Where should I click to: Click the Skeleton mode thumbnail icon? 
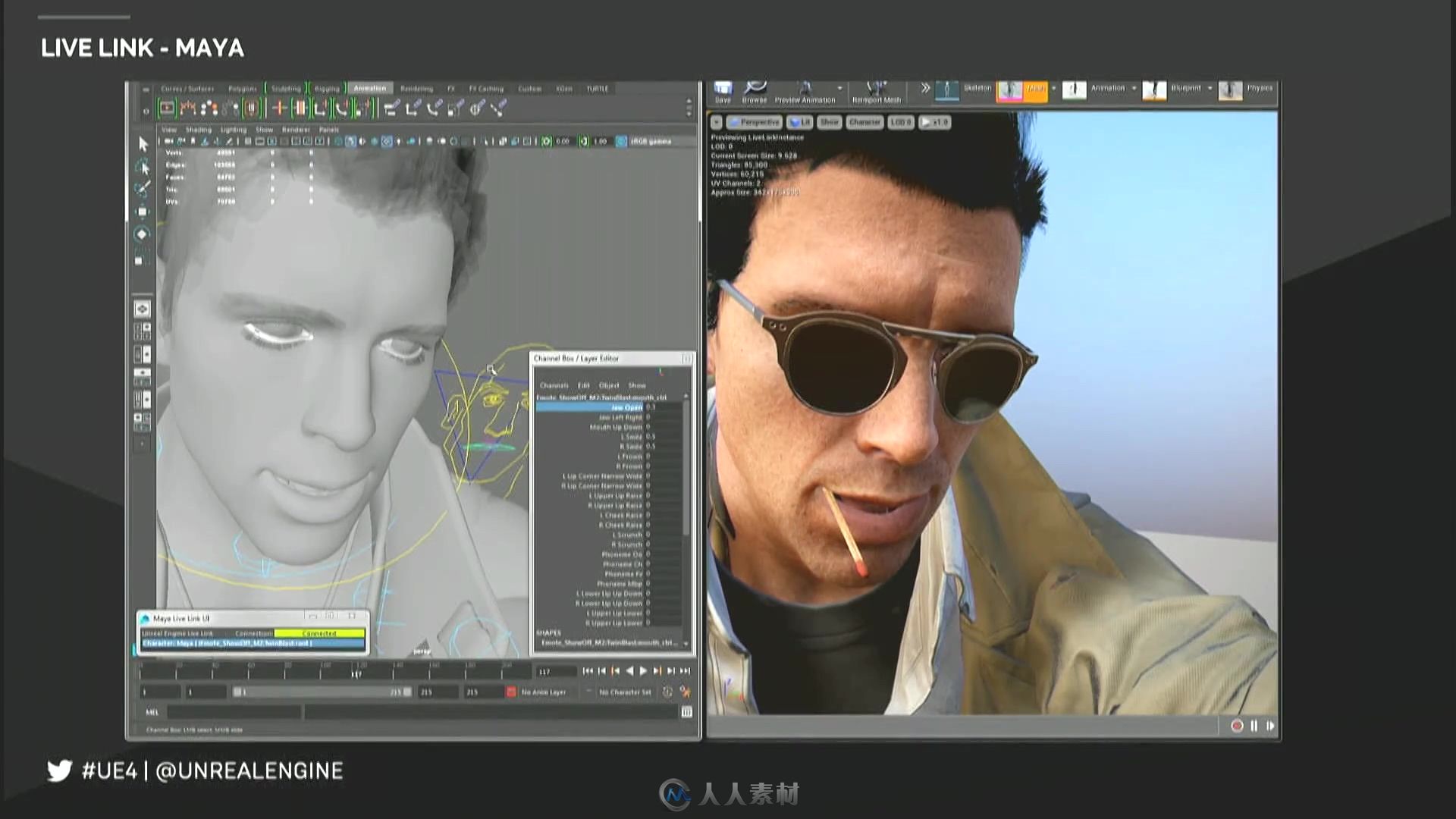(x=946, y=90)
